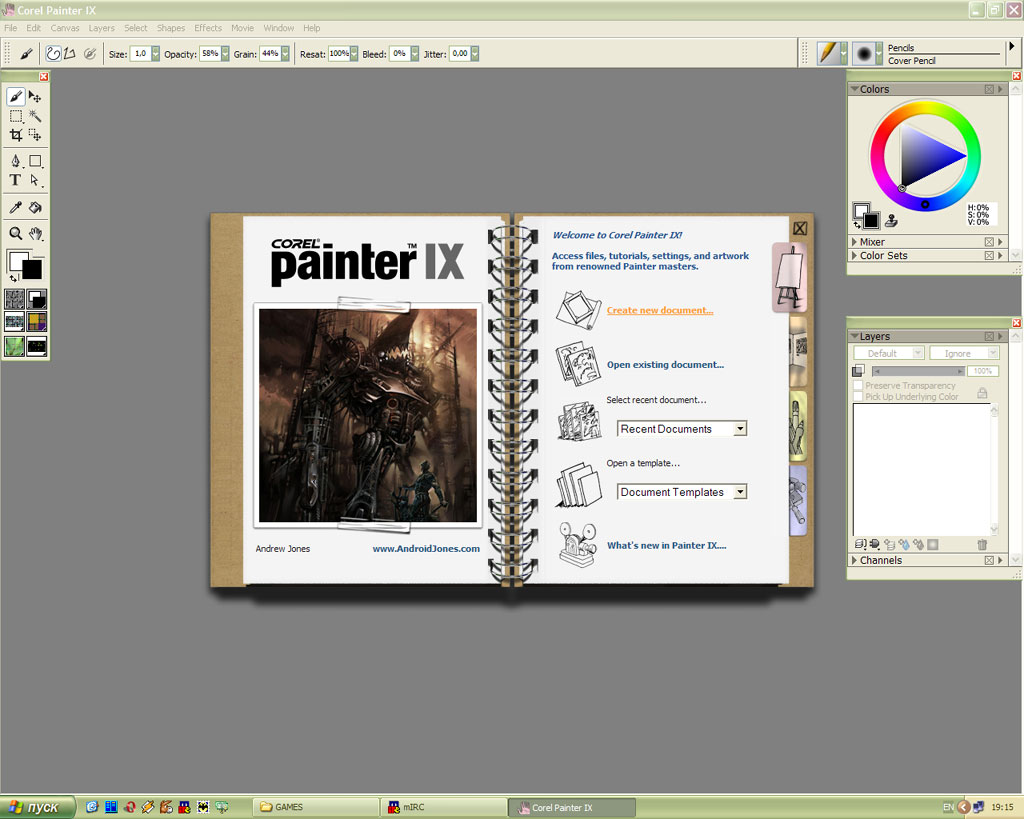Click the Clone Color stamp icon

click(891, 221)
